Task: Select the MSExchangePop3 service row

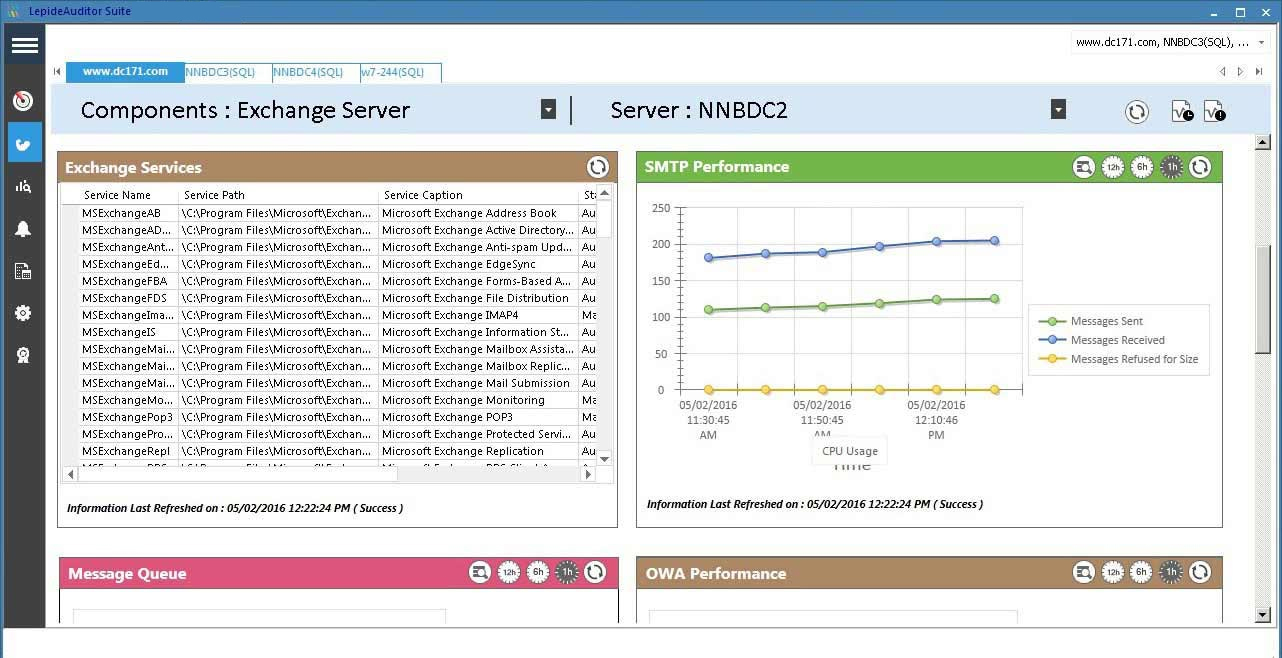Action: tap(328, 417)
